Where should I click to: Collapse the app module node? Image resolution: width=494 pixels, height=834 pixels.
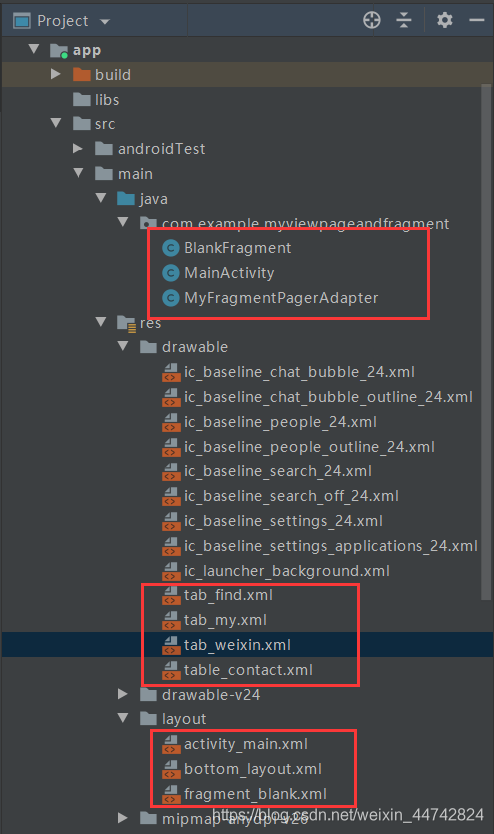34,49
